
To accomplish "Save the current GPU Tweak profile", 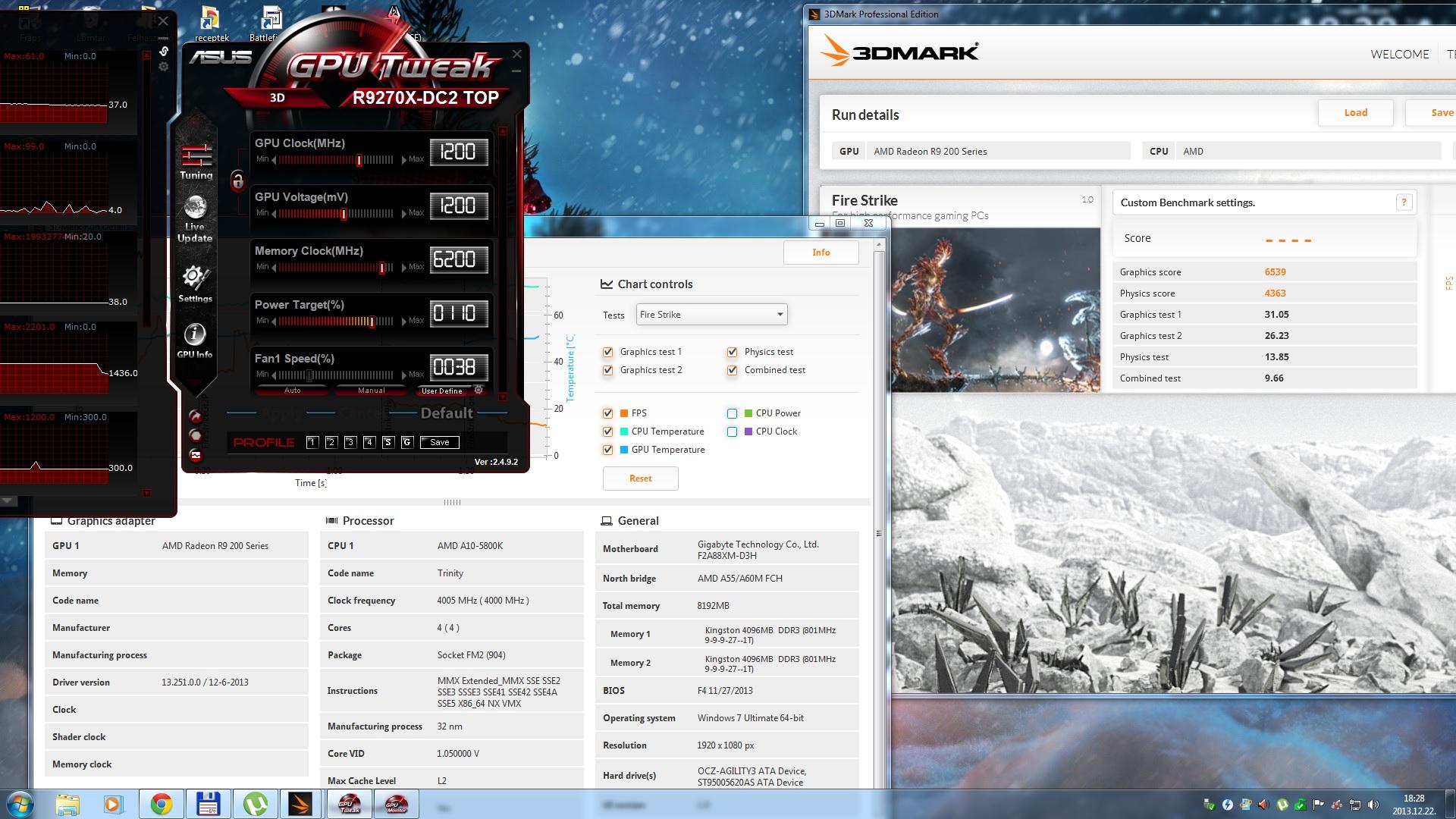I will click(440, 442).
